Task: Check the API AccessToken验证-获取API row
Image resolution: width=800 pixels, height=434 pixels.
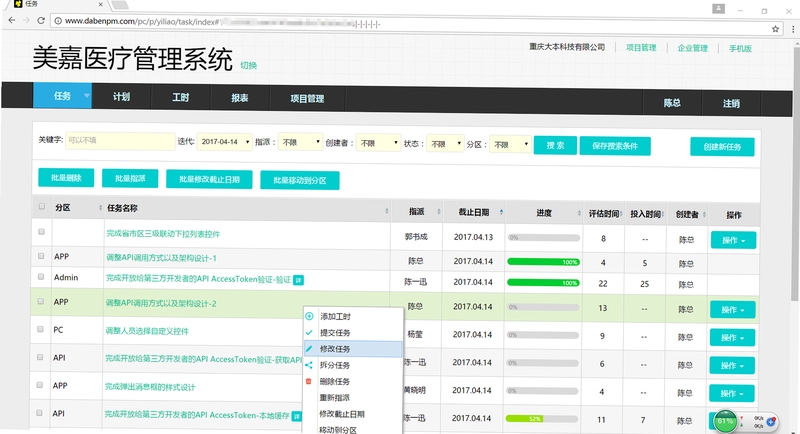Action: point(40,357)
